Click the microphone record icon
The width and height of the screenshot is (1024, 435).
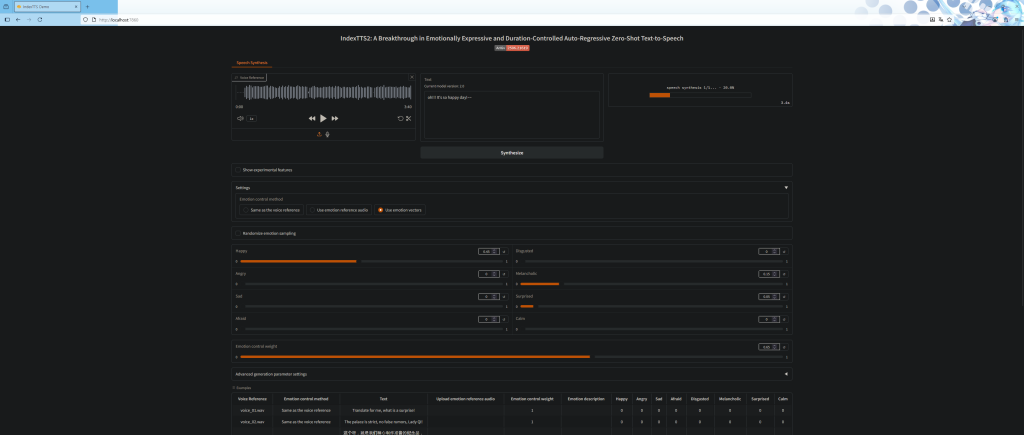tap(327, 134)
